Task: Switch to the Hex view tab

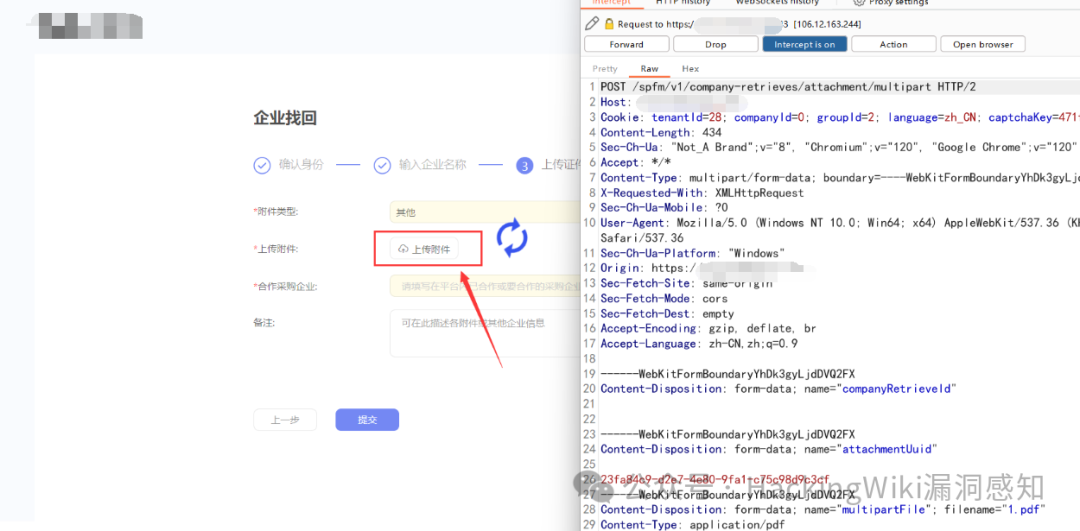Action: click(690, 69)
